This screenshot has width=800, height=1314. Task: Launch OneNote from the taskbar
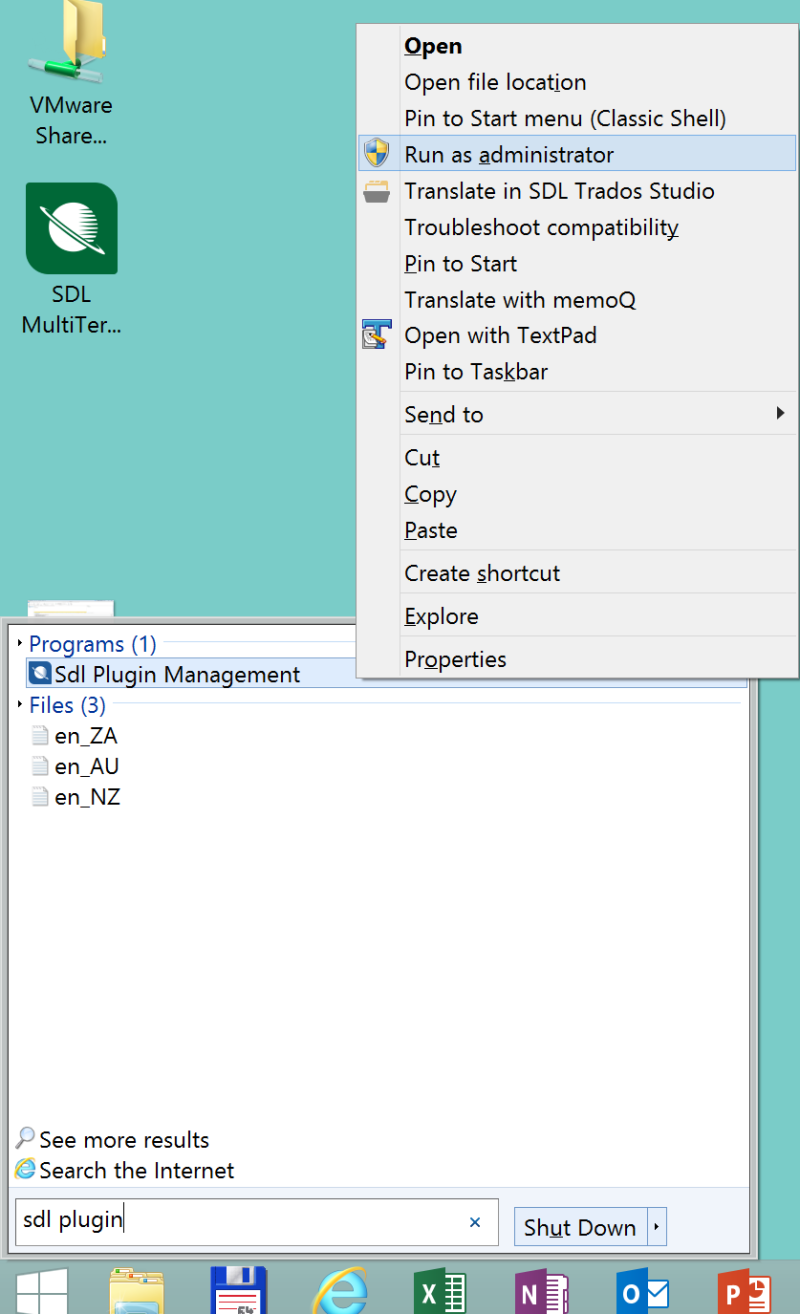542,1293
